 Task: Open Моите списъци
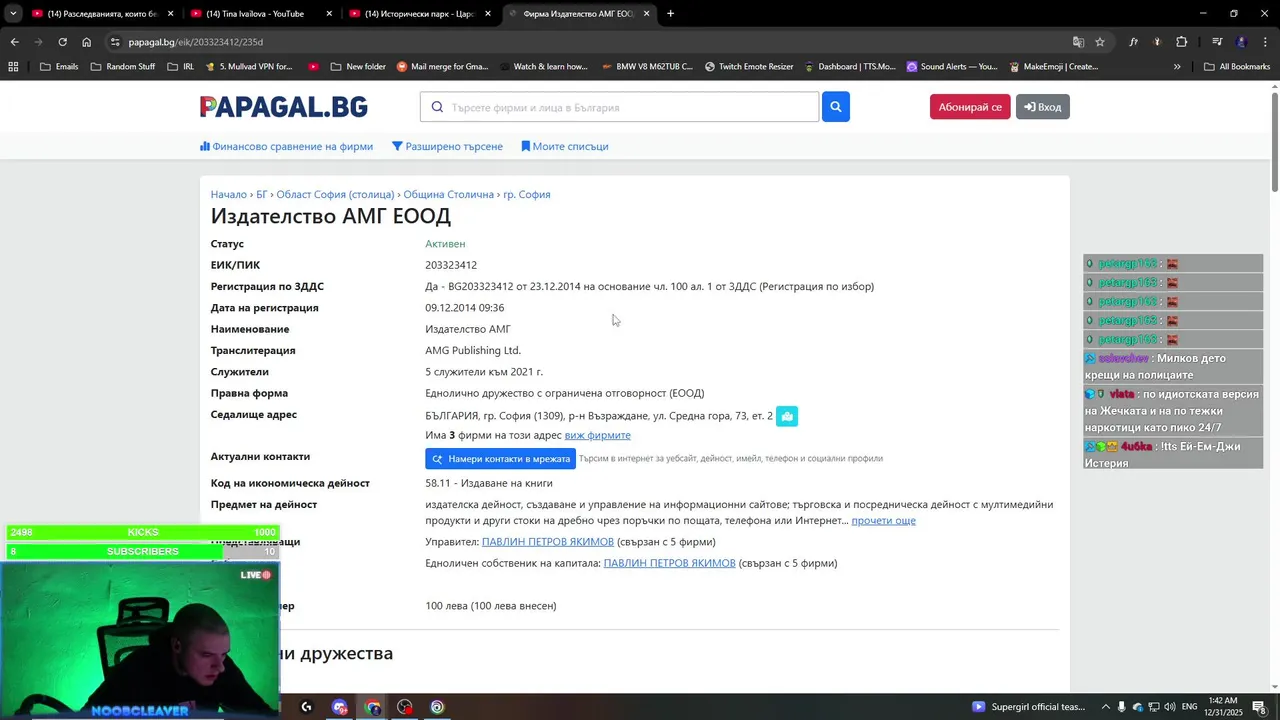click(565, 146)
